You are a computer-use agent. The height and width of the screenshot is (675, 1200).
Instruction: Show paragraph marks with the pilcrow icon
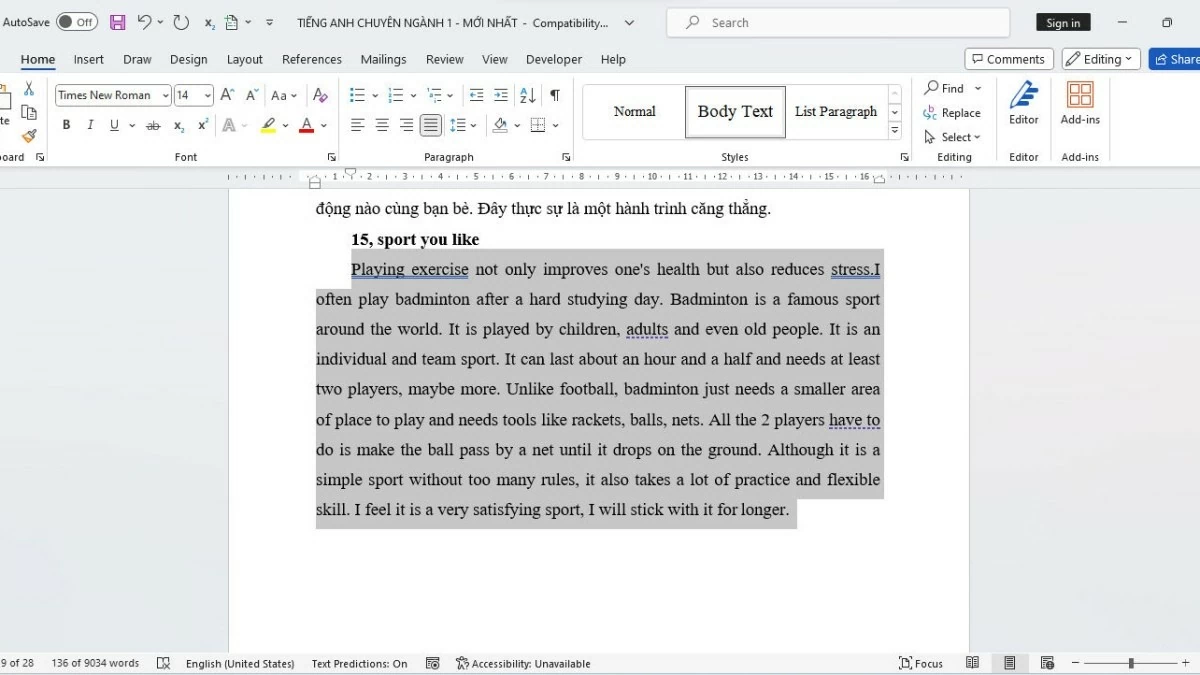(x=554, y=95)
